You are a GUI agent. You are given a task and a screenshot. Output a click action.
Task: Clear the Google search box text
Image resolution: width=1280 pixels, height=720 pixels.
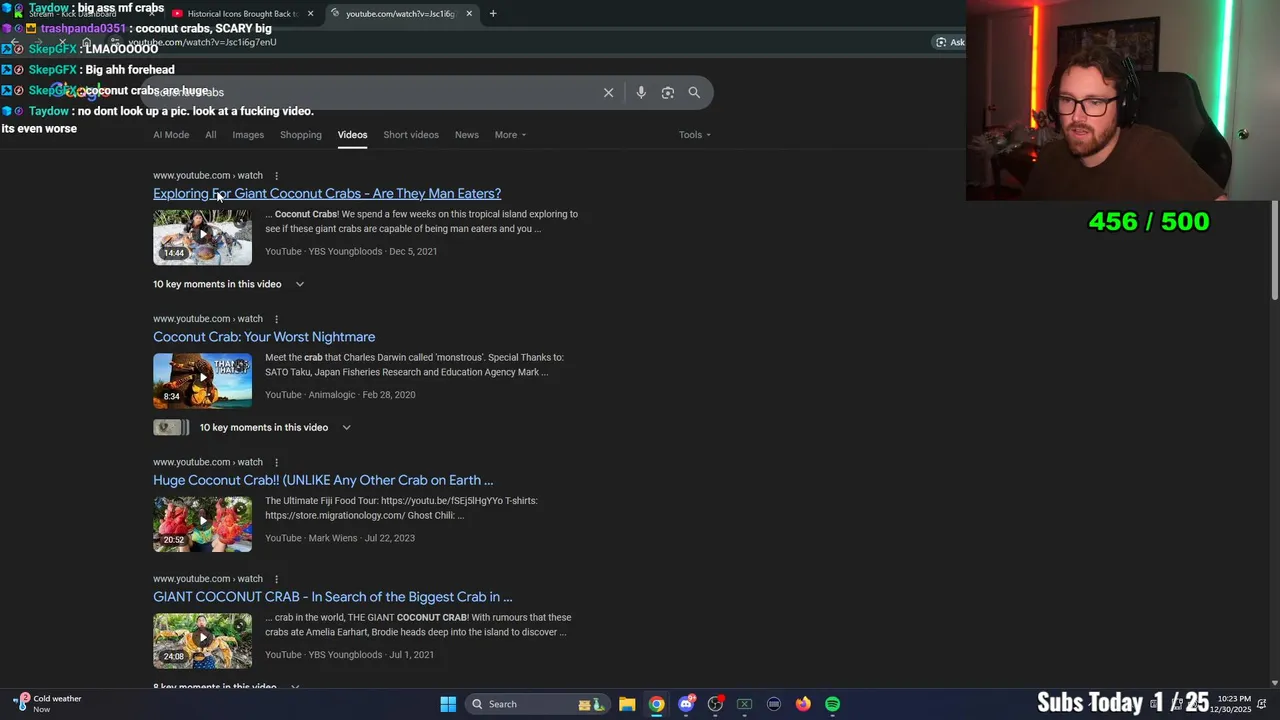[608, 92]
